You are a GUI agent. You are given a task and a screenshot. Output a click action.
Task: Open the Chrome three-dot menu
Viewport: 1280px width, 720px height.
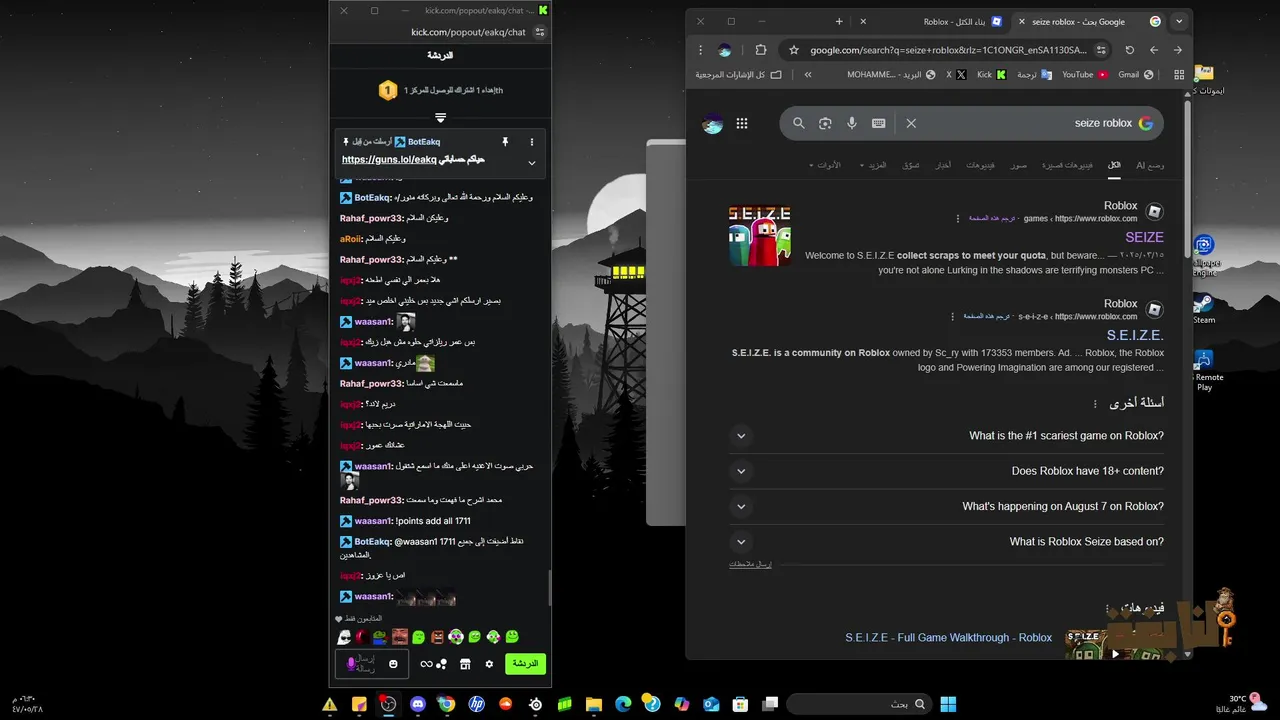click(x=701, y=50)
